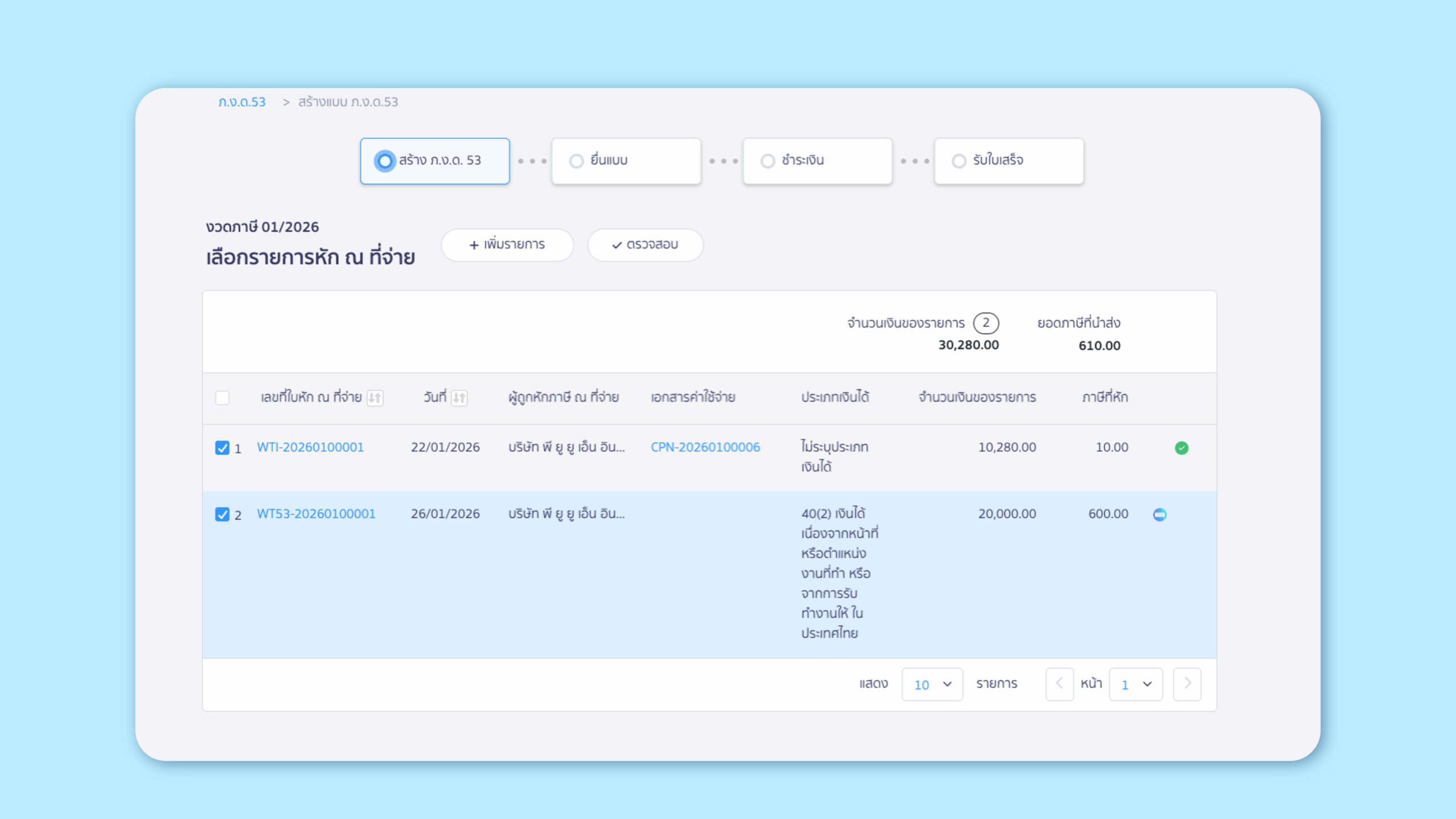Go to ภ.ง.ด.53 breadcrumb link

click(x=242, y=102)
